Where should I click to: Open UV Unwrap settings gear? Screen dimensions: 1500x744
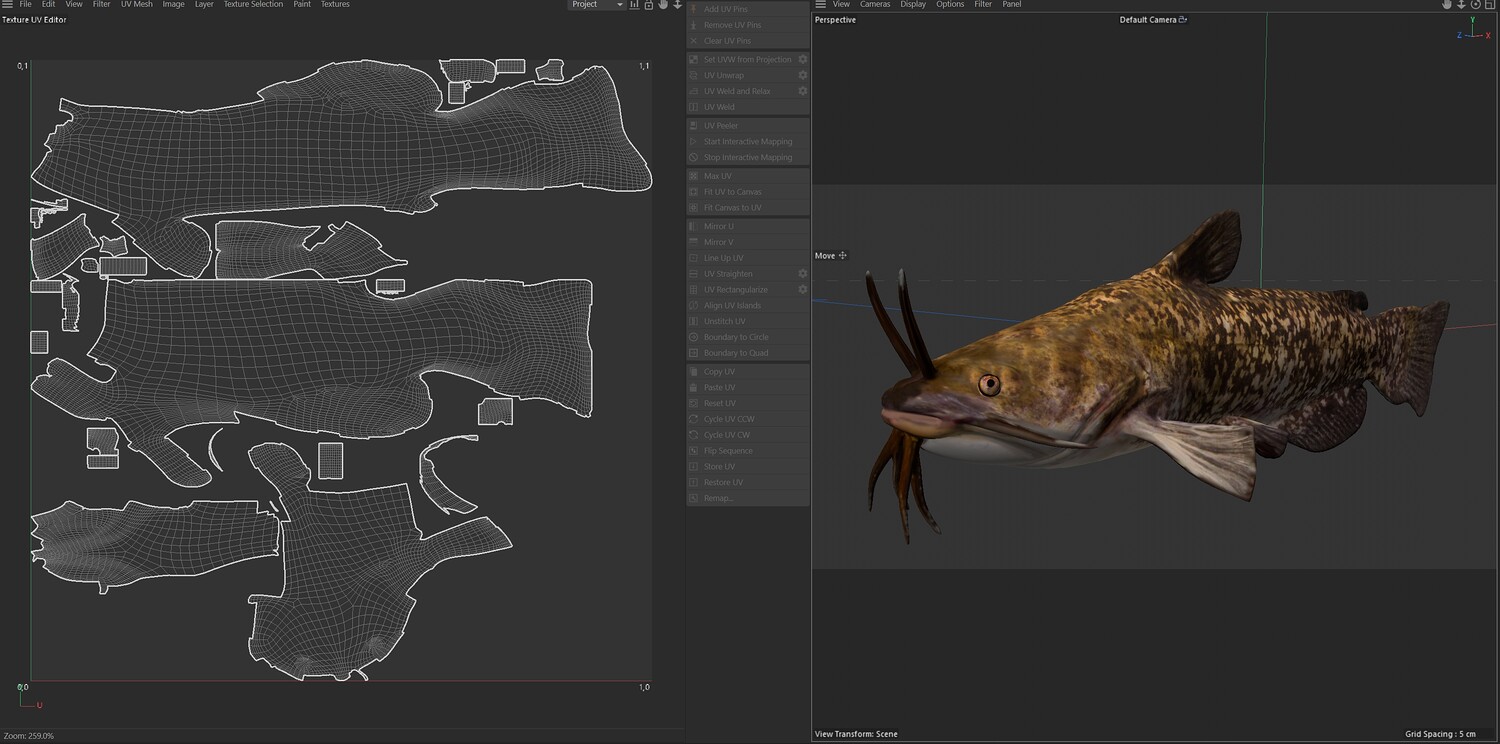point(802,75)
